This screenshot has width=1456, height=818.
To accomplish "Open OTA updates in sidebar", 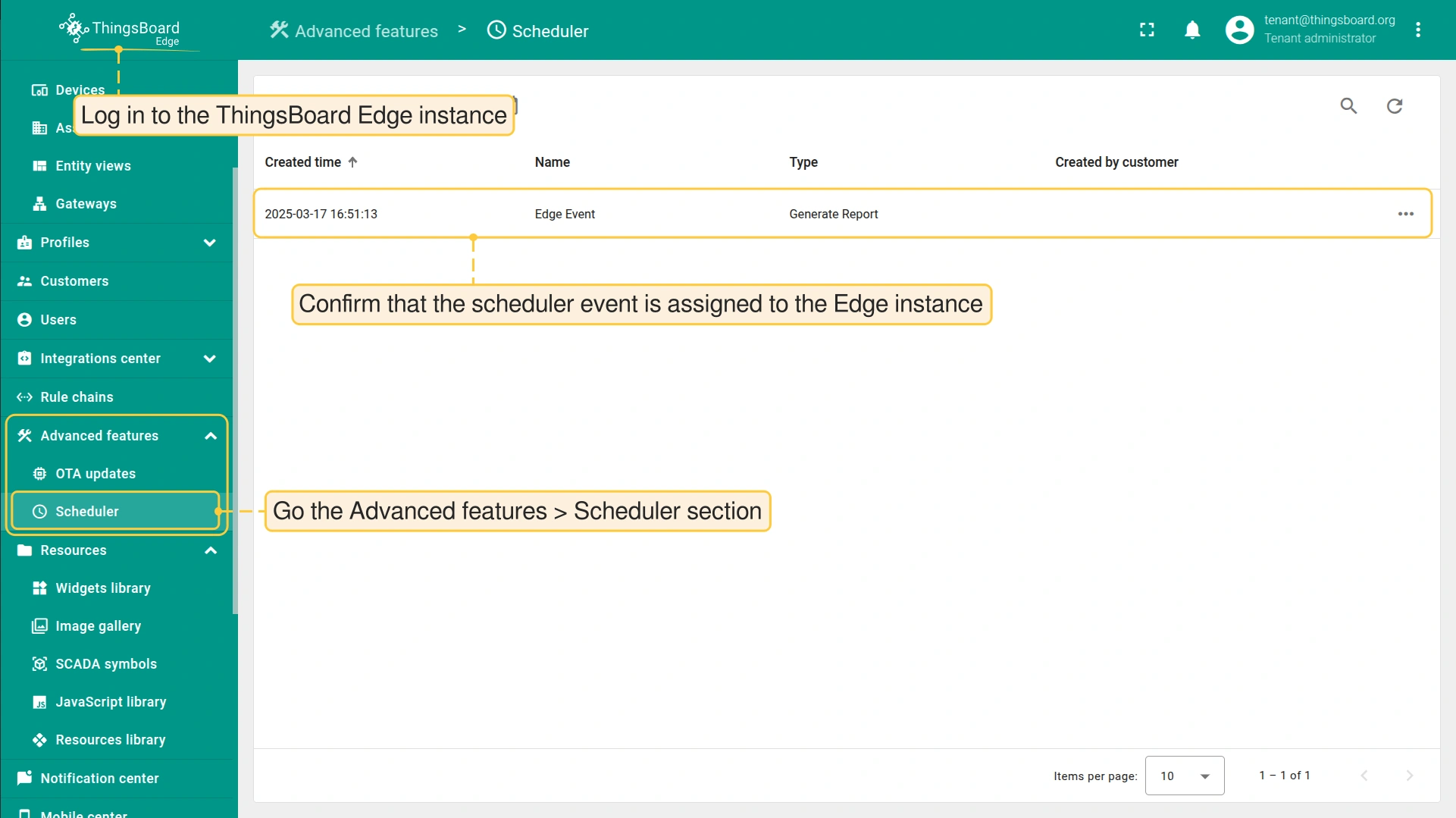I will pyautogui.click(x=96, y=474).
